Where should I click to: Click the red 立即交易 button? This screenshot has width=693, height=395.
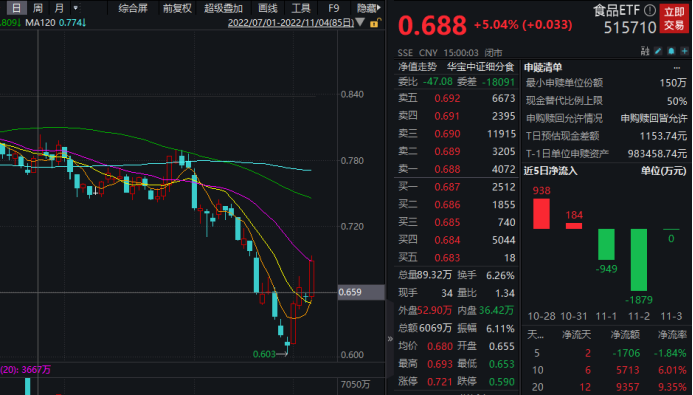(x=674, y=19)
